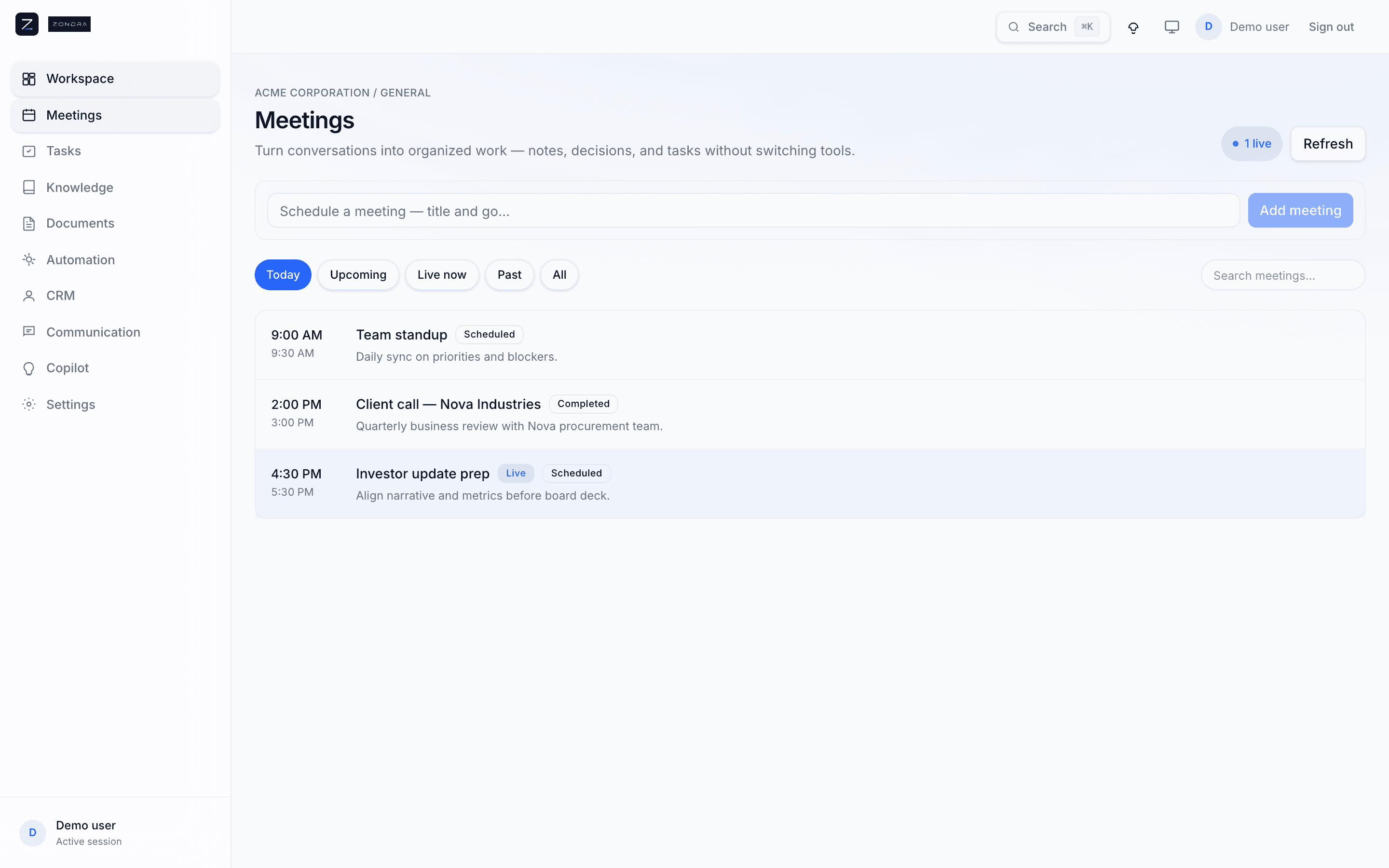Click the Tasks checkbox icon in sidebar

click(29, 151)
